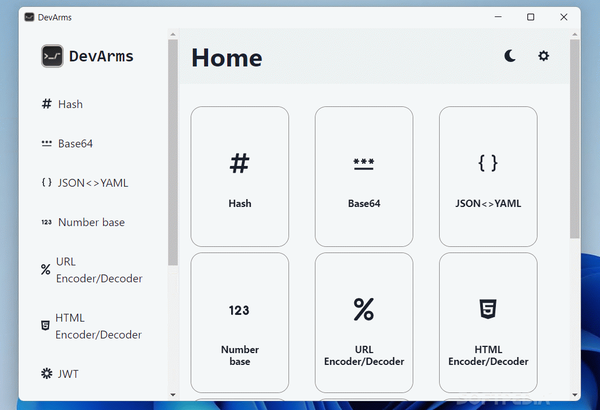Click the sidebar scrollbar thumb
600x410 pixels.
(173, 152)
